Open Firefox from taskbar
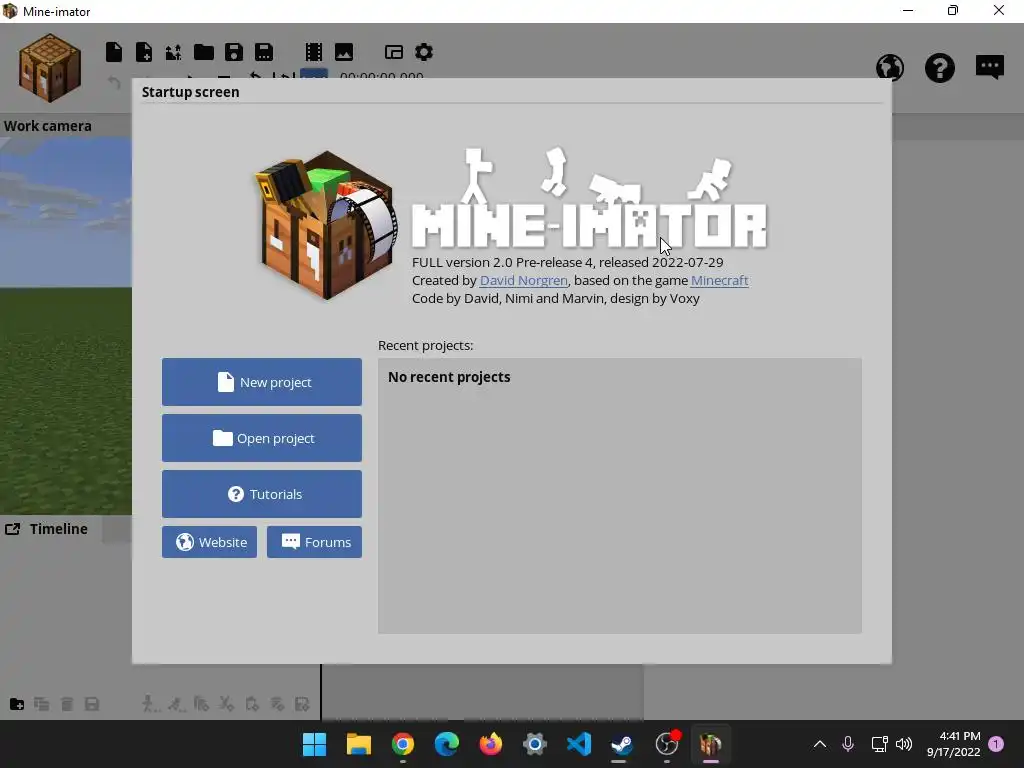This screenshot has width=1024, height=768. pos(491,744)
